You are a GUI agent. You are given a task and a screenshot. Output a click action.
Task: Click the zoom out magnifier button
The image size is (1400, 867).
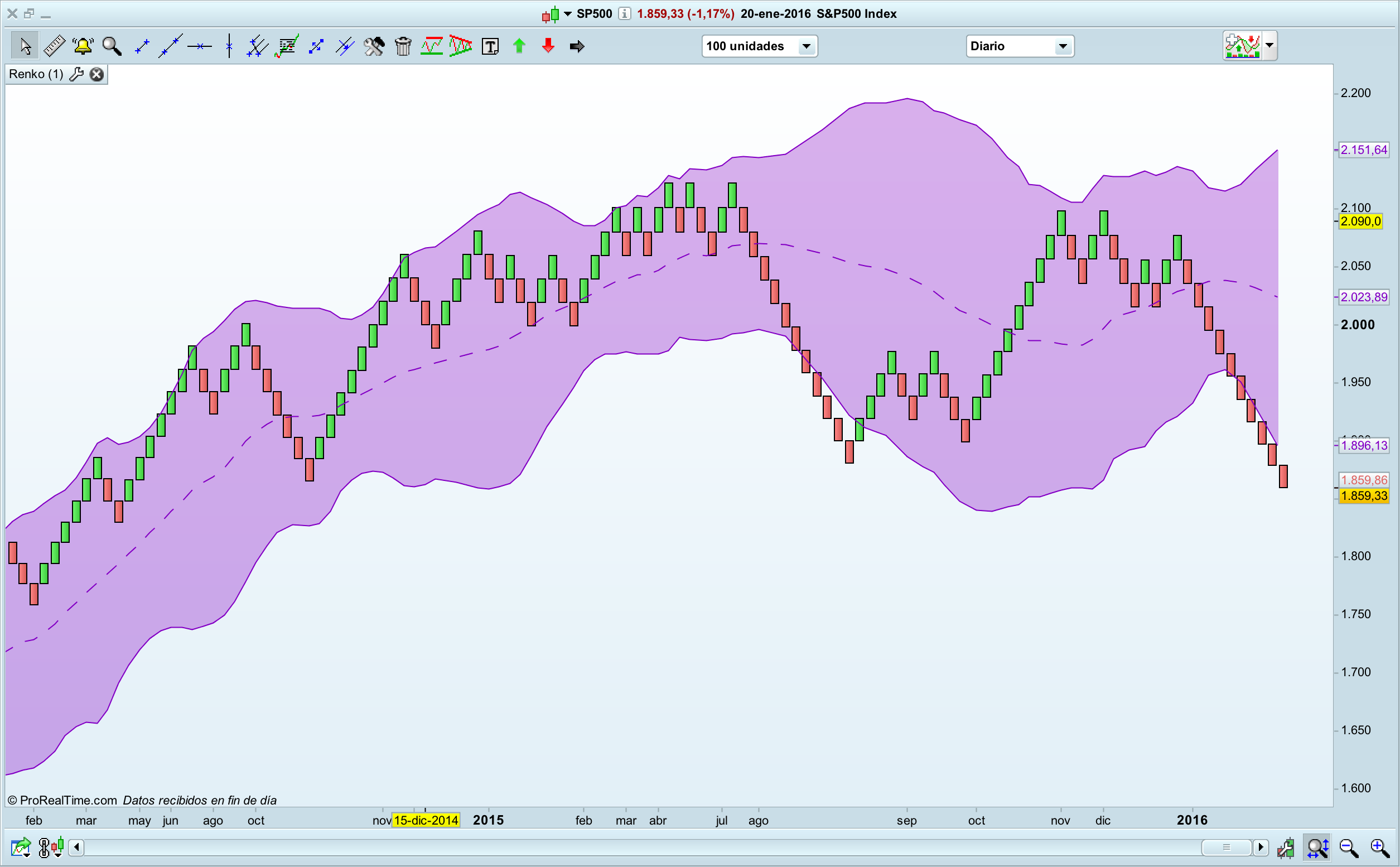[1348, 847]
